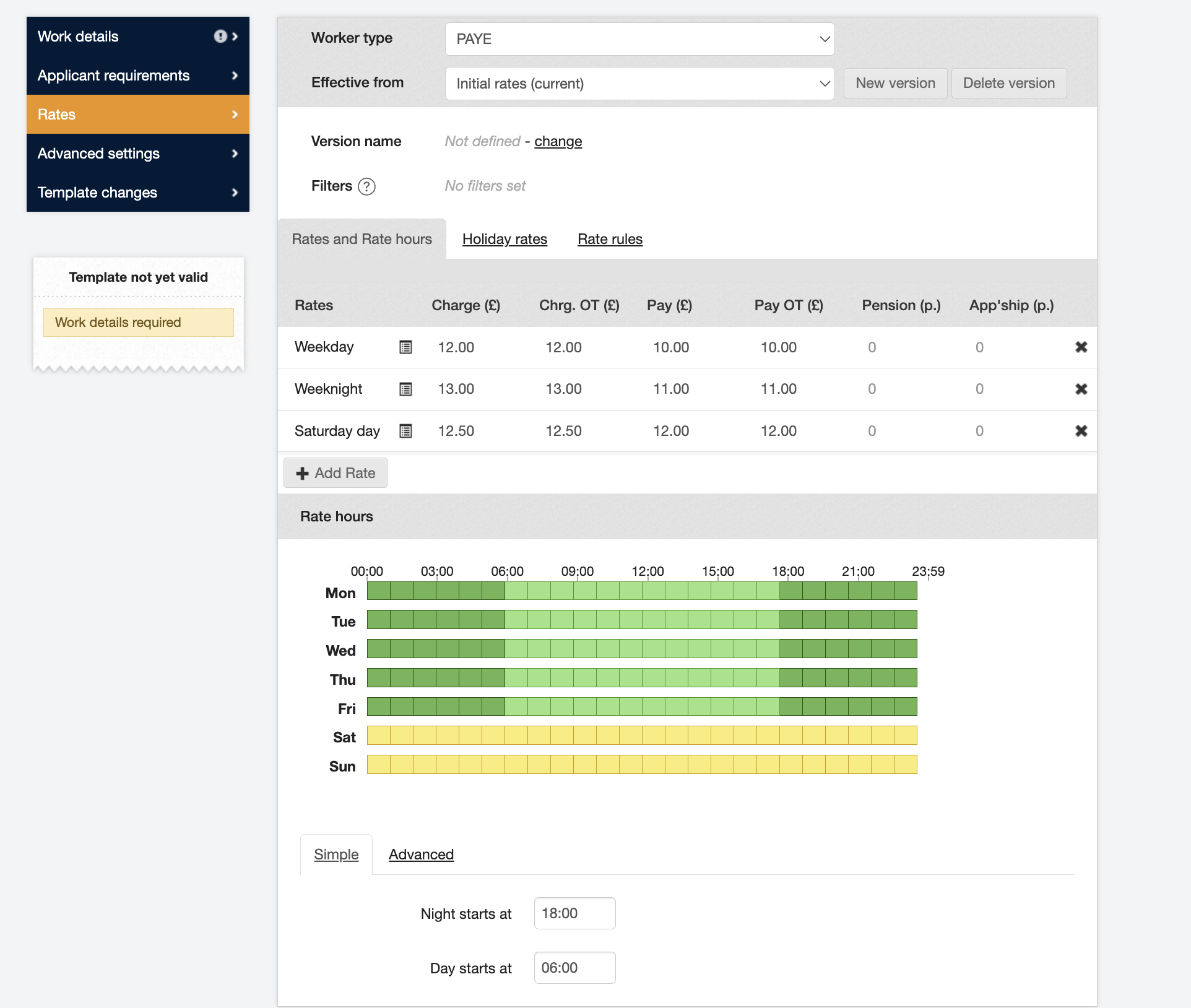
Task: Open the Worker type dropdown
Action: click(639, 39)
